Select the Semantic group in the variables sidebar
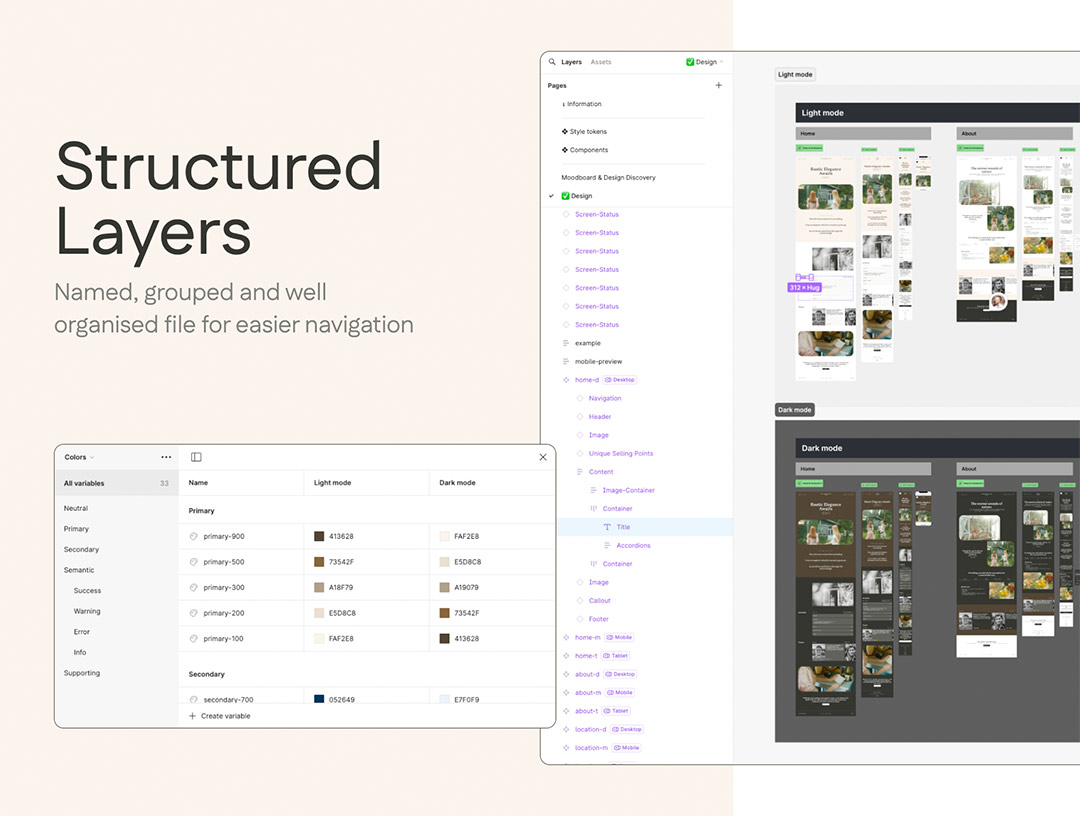Screen dimensions: 1080x816 tap(79, 570)
